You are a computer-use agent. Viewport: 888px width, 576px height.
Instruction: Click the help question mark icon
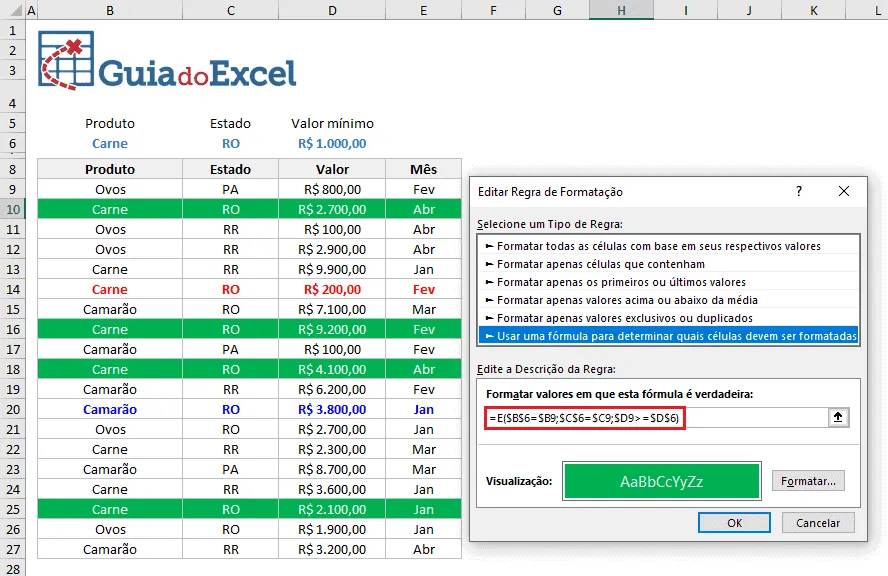(799, 191)
